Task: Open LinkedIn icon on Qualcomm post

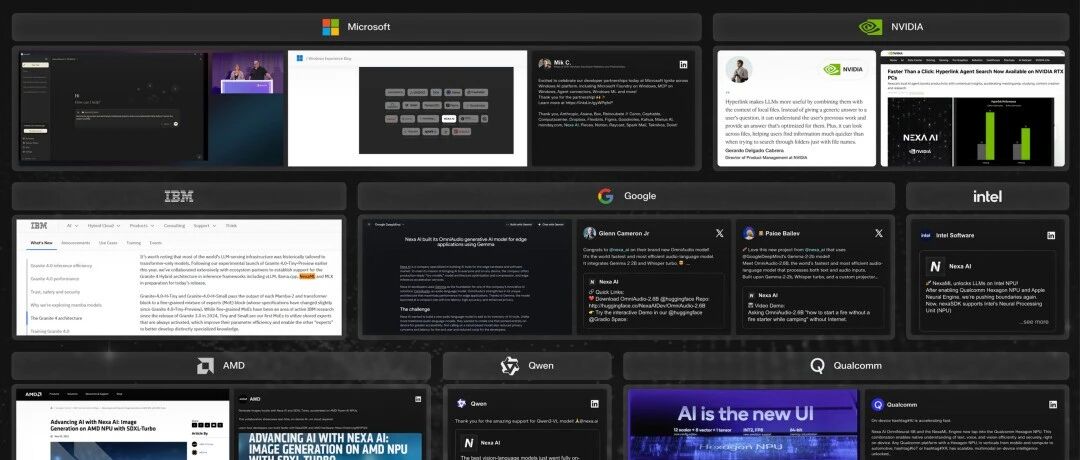Action: (x=1052, y=404)
